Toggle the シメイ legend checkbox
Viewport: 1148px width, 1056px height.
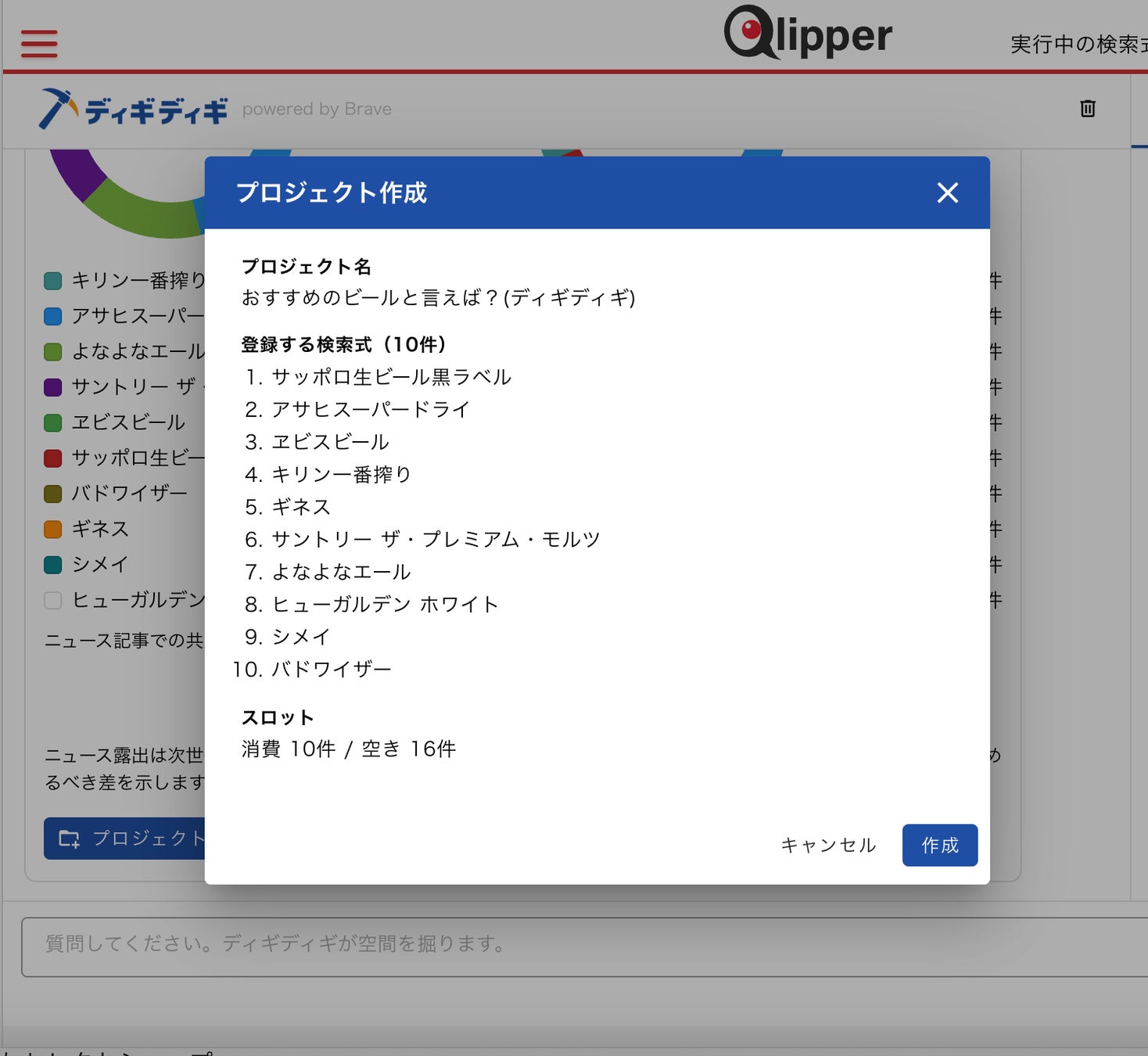click(x=53, y=565)
